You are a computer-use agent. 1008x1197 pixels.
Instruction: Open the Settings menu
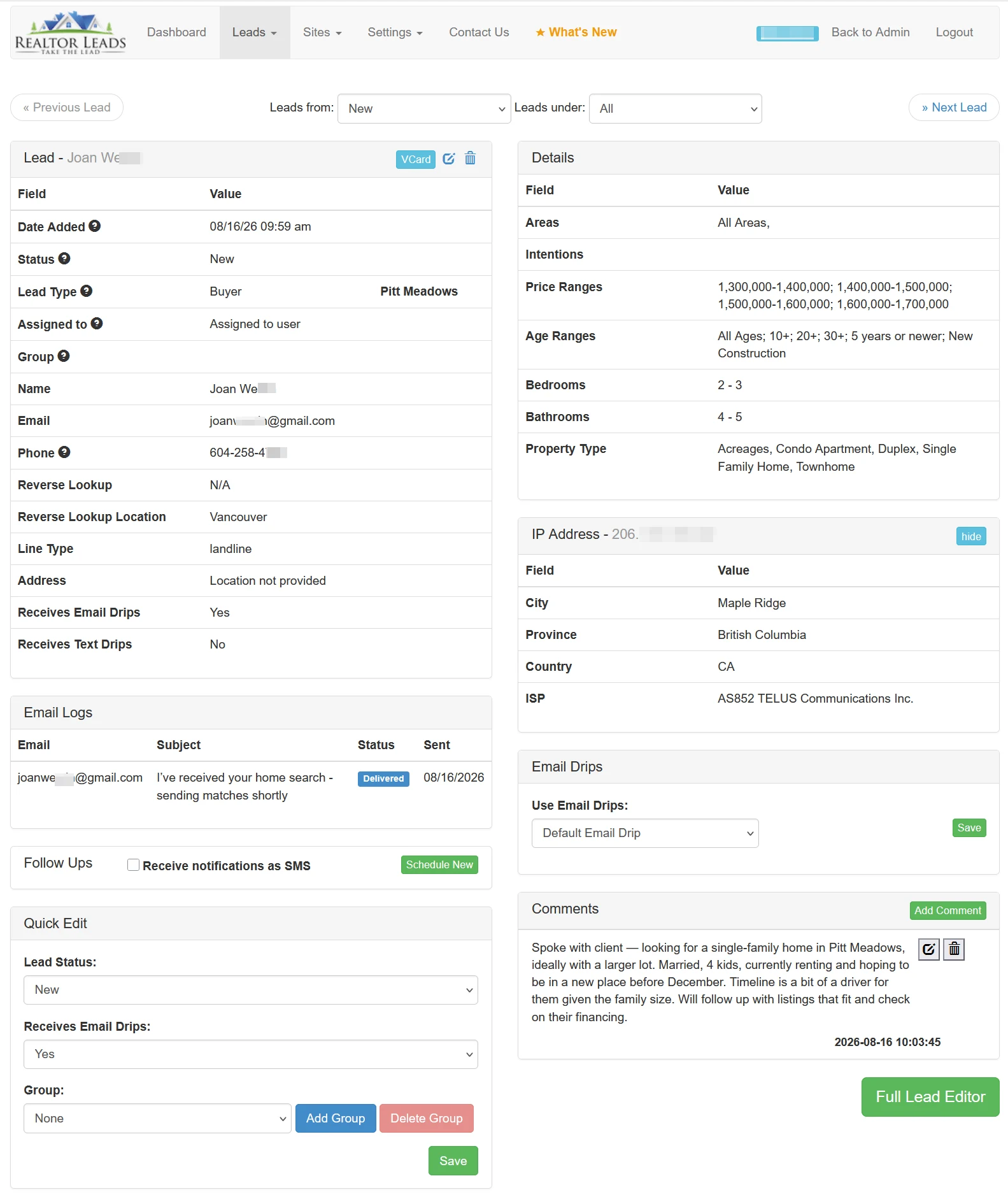click(x=395, y=32)
